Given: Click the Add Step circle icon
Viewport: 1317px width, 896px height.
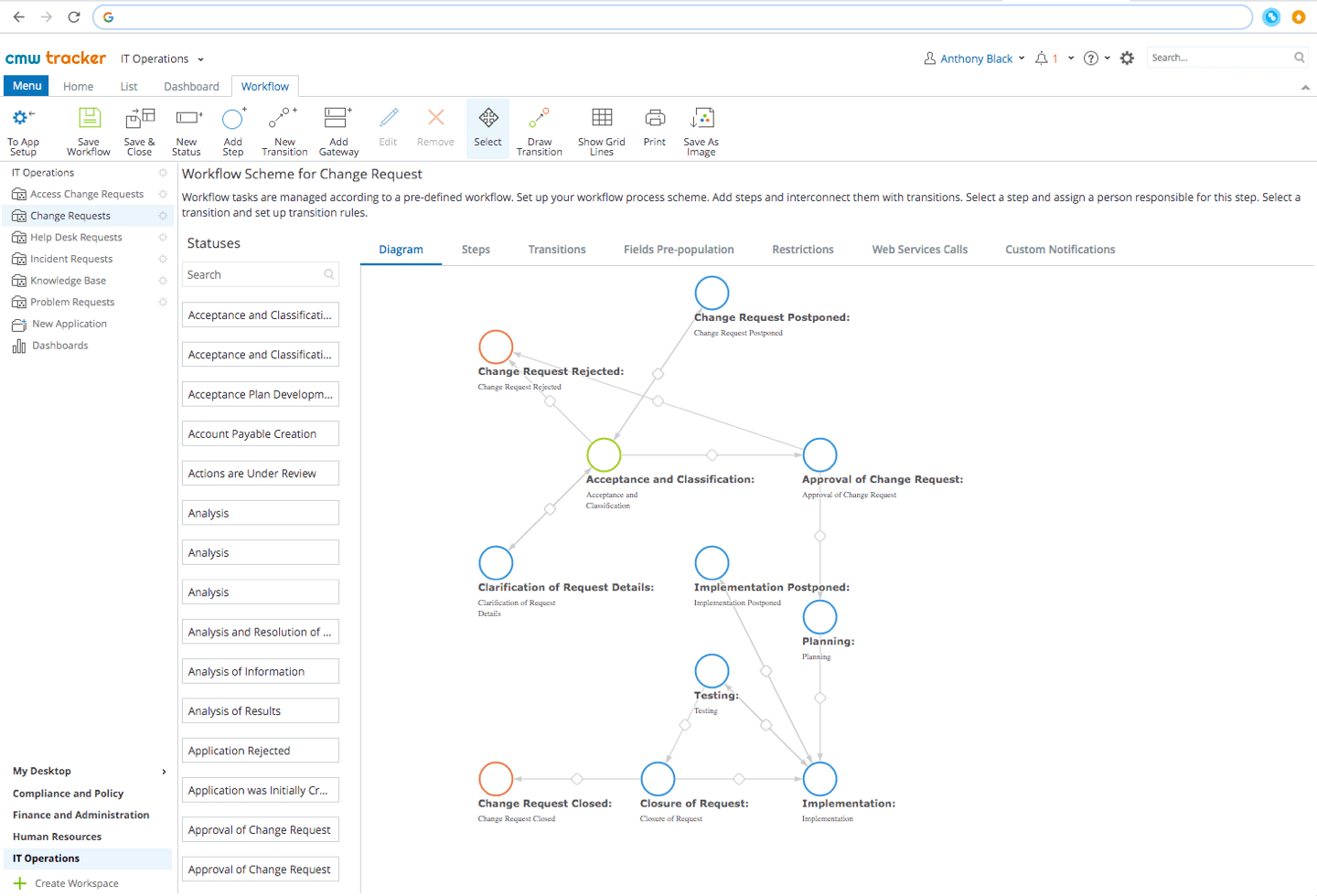Looking at the screenshot, I should pos(233,118).
